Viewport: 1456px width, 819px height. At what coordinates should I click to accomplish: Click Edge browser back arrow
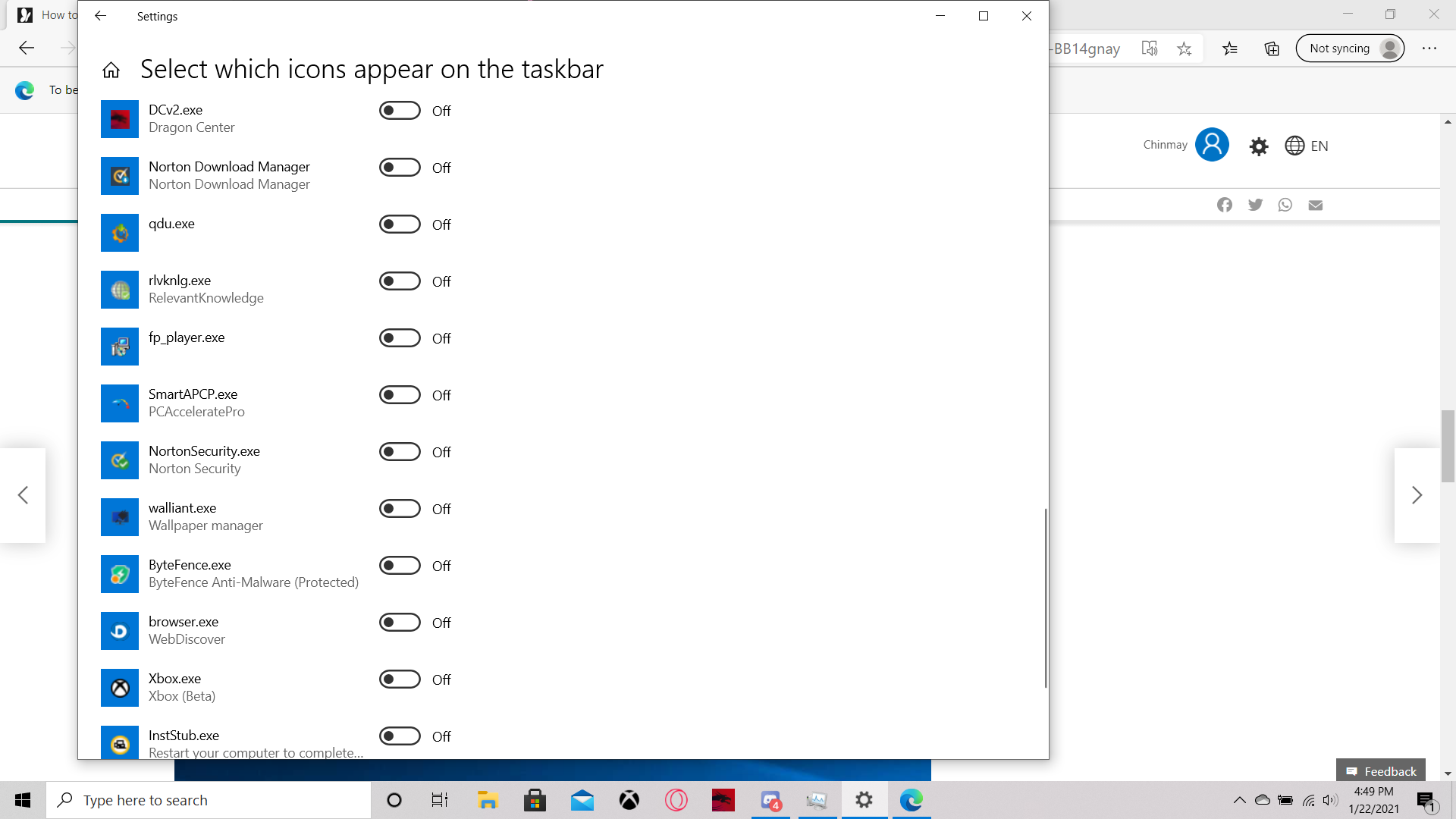[x=27, y=49]
